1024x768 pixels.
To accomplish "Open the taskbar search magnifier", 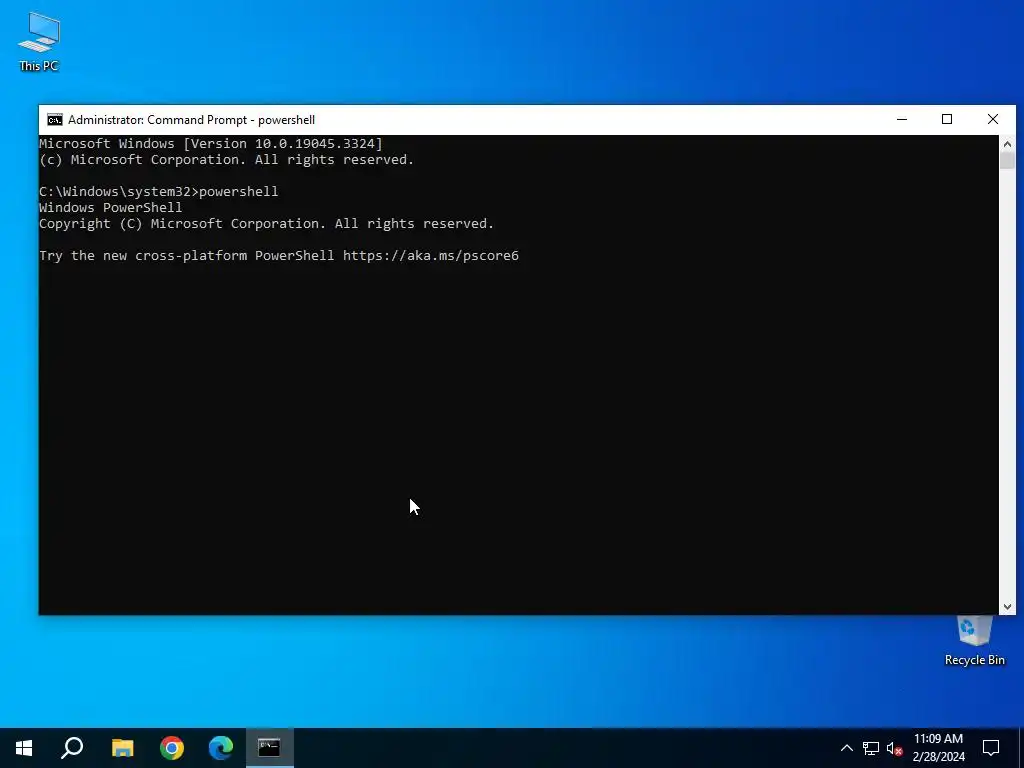I will coord(72,748).
